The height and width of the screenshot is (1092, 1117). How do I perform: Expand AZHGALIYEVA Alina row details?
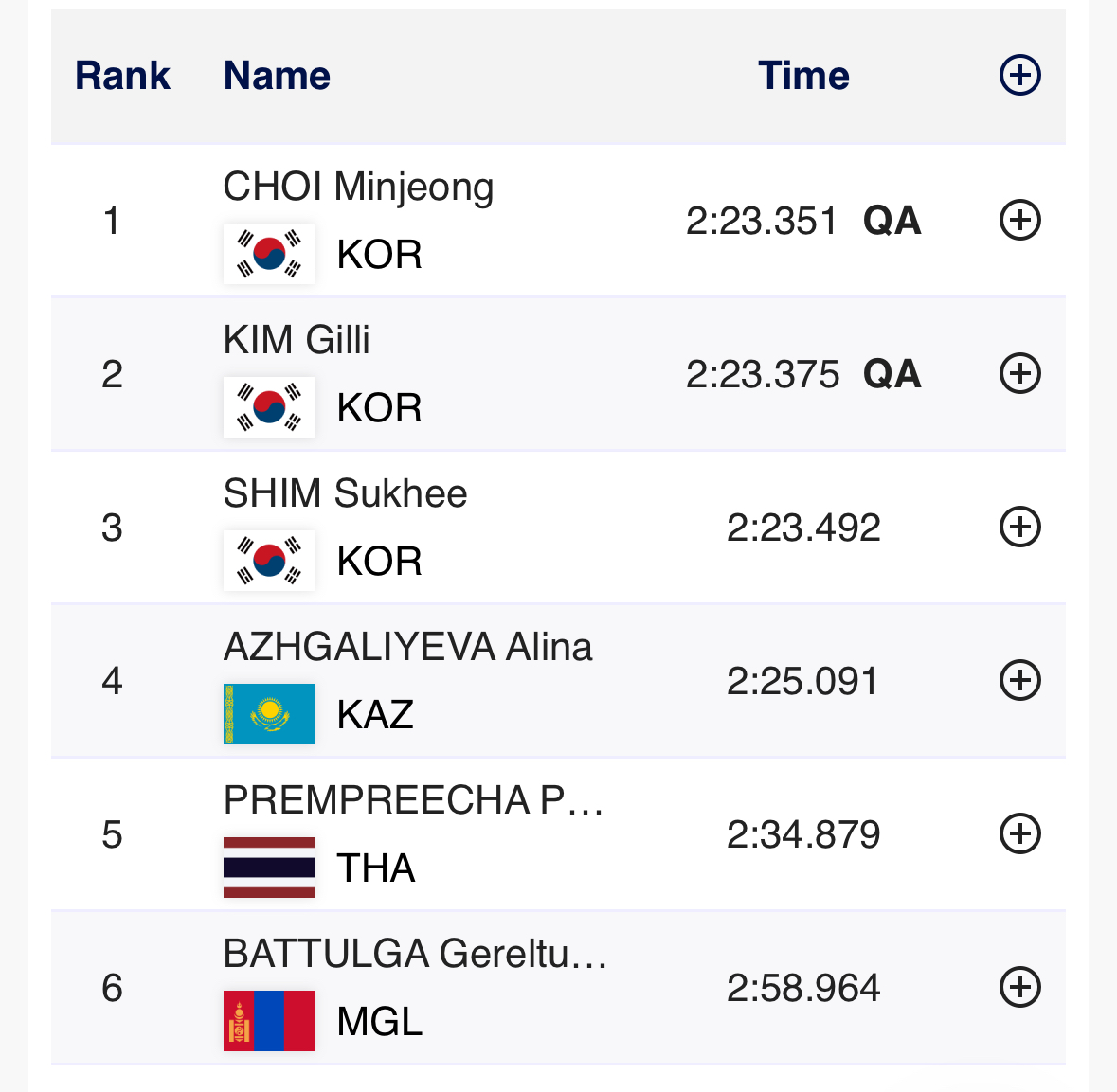pos(1020,680)
